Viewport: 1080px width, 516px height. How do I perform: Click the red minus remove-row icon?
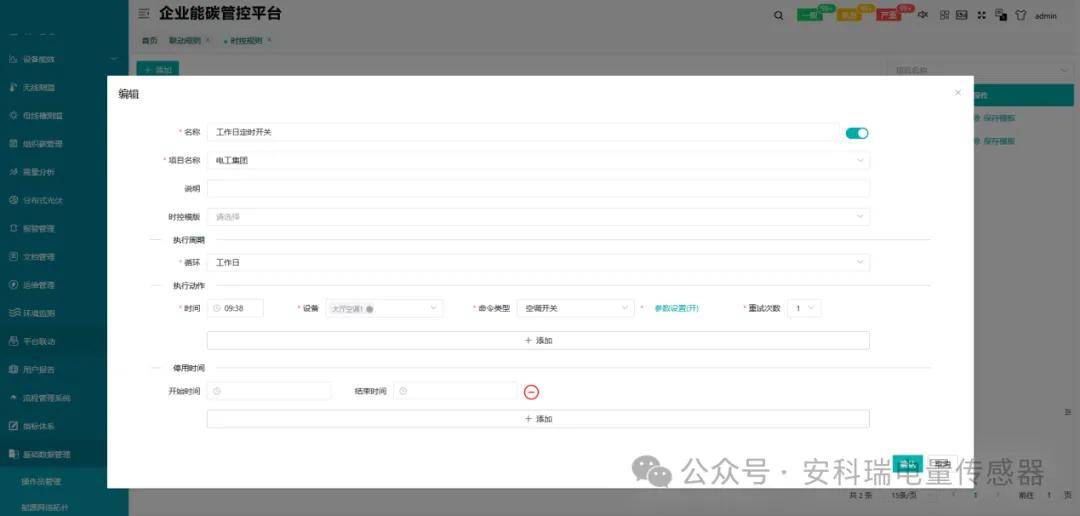coord(531,392)
